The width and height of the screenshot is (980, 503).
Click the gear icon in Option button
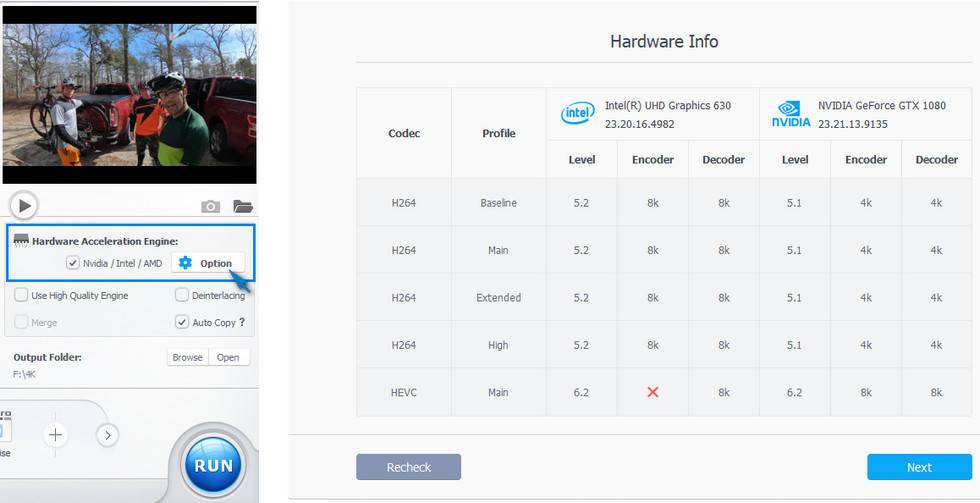pos(186,263)
